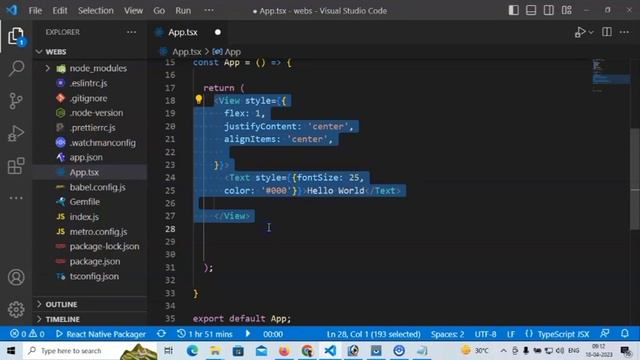
Task: Open .eslintrc.js file
Action: pyautogui.click(x=88, y=83)
